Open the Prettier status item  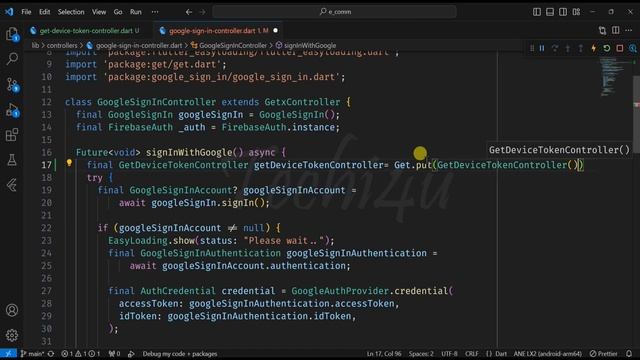pyautogui.click(x=604, y=354)
